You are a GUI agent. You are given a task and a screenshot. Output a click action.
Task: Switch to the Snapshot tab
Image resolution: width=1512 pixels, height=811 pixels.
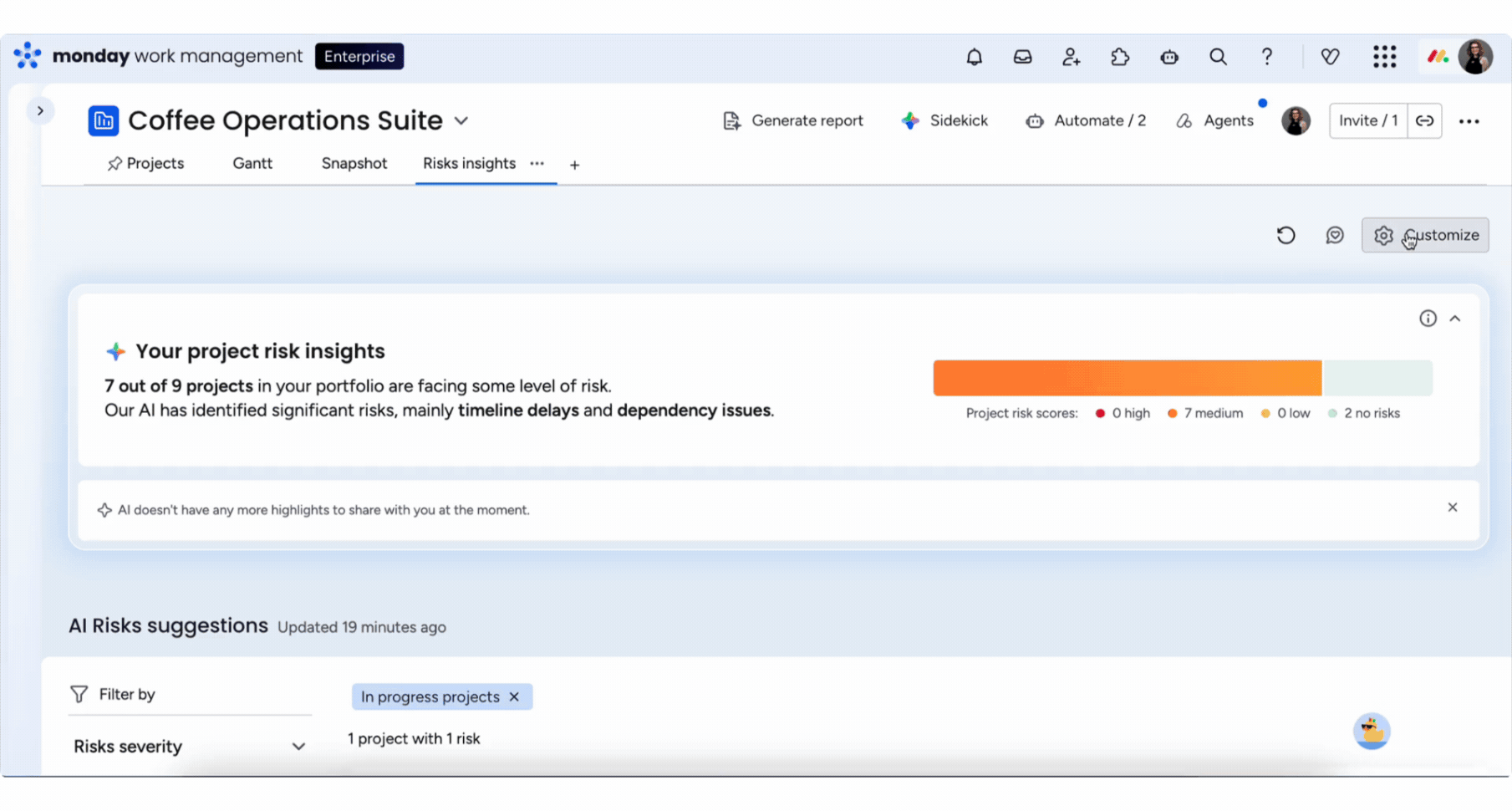[354, 164]
